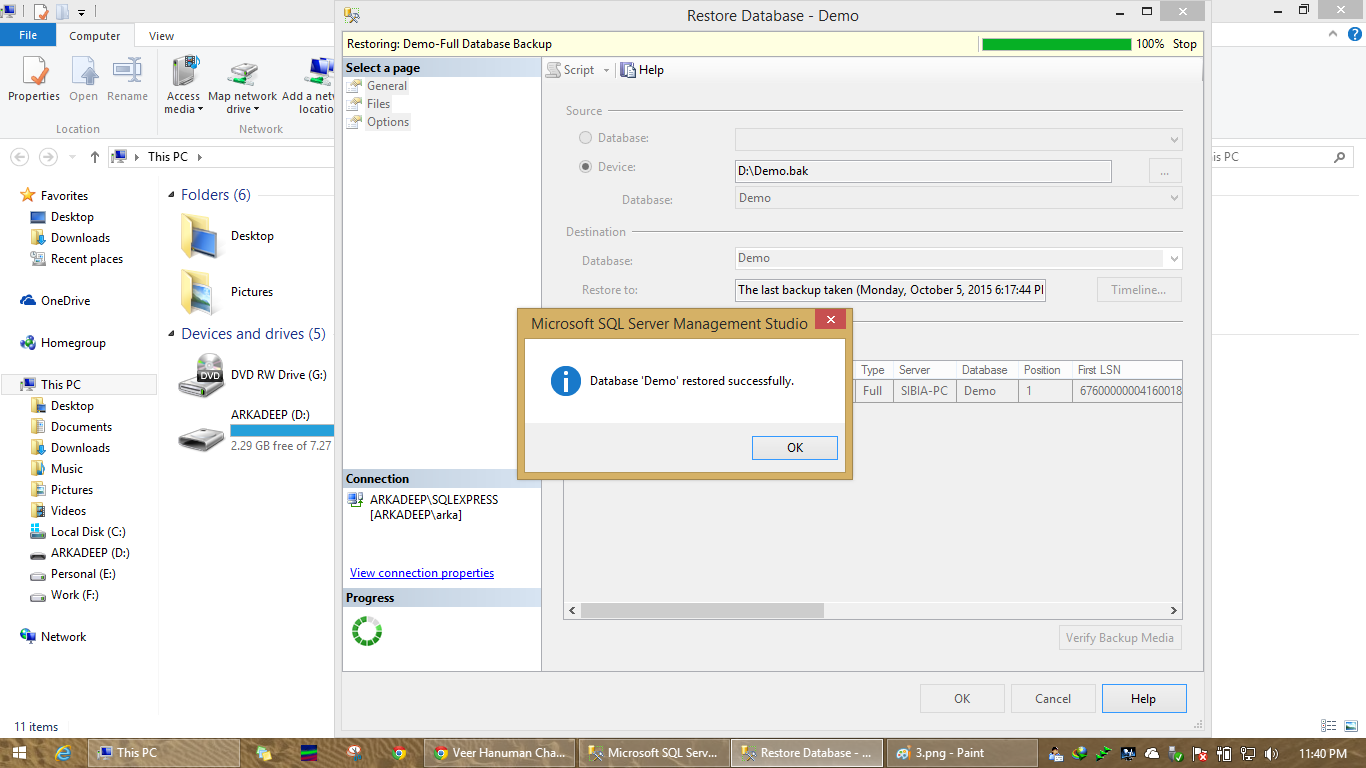Click the Script toolbar button in Restore Database
This screenshot has height=768, width=1366.
pyautogui.click(x=571, y=70)
